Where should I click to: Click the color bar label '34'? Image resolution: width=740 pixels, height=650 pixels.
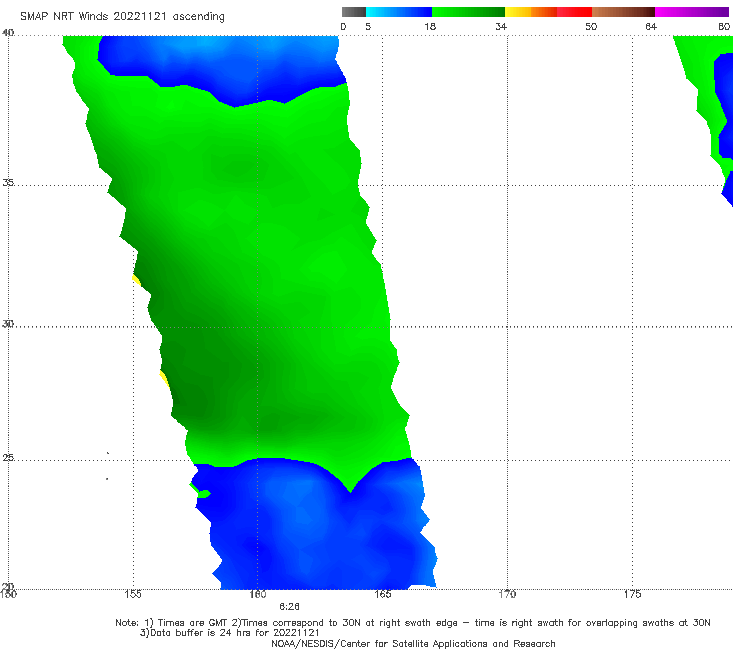[501, 27]
